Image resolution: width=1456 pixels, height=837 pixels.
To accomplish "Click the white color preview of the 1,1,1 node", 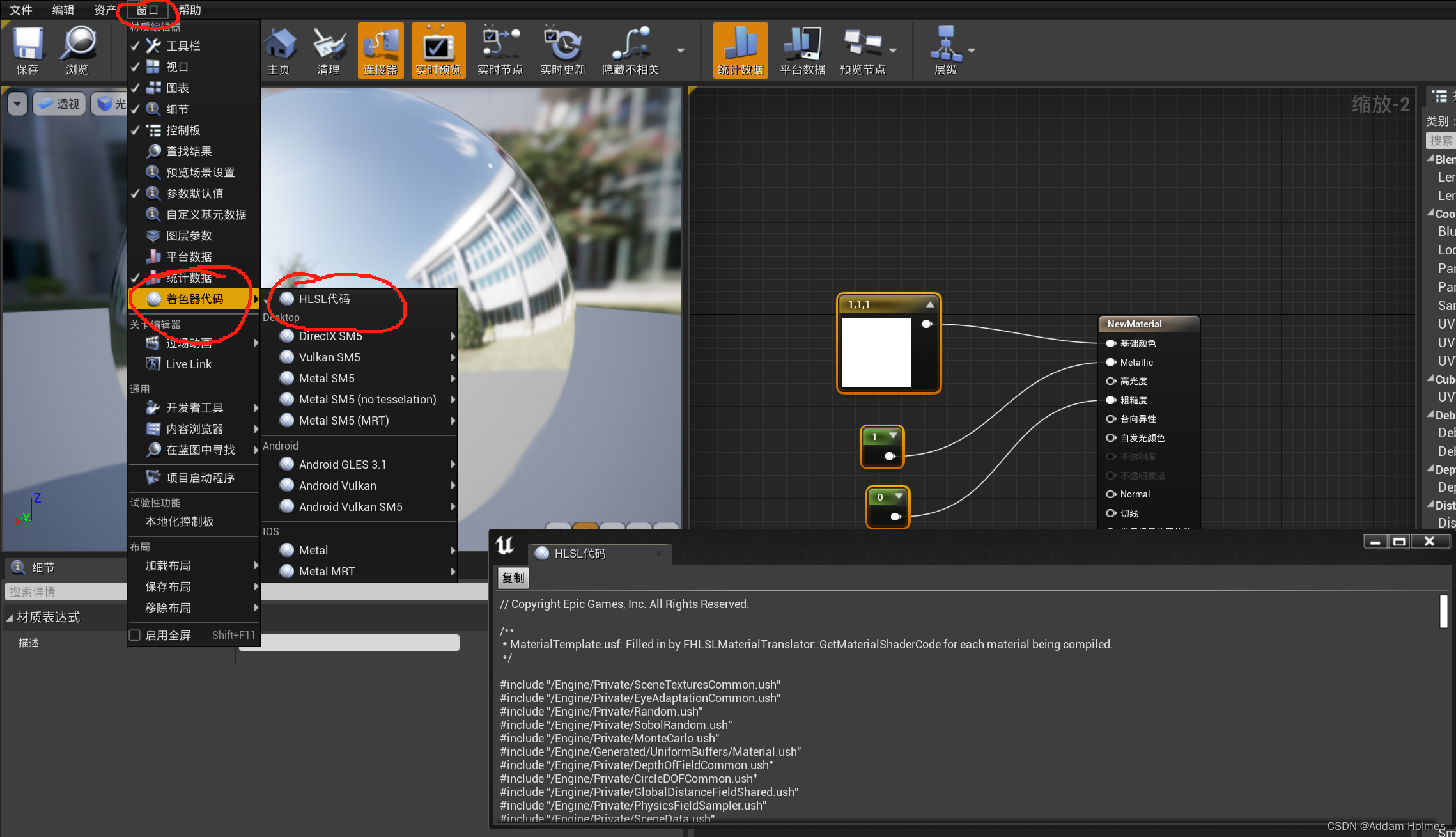I will 876,352.
